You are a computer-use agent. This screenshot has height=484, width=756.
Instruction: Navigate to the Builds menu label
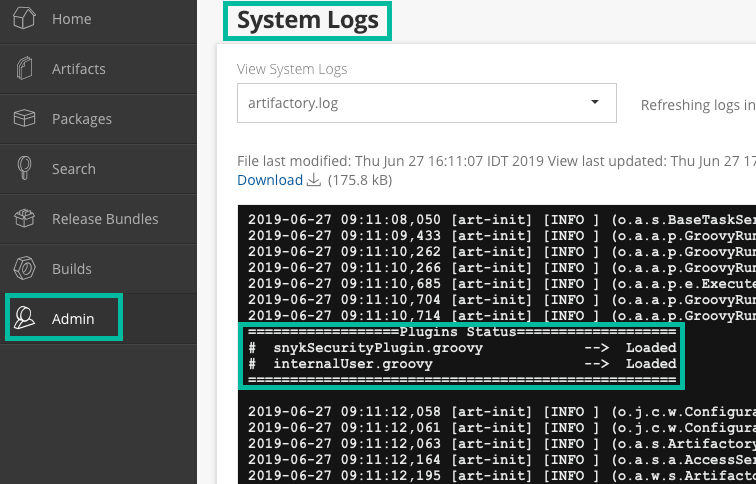tap(72, 269)
